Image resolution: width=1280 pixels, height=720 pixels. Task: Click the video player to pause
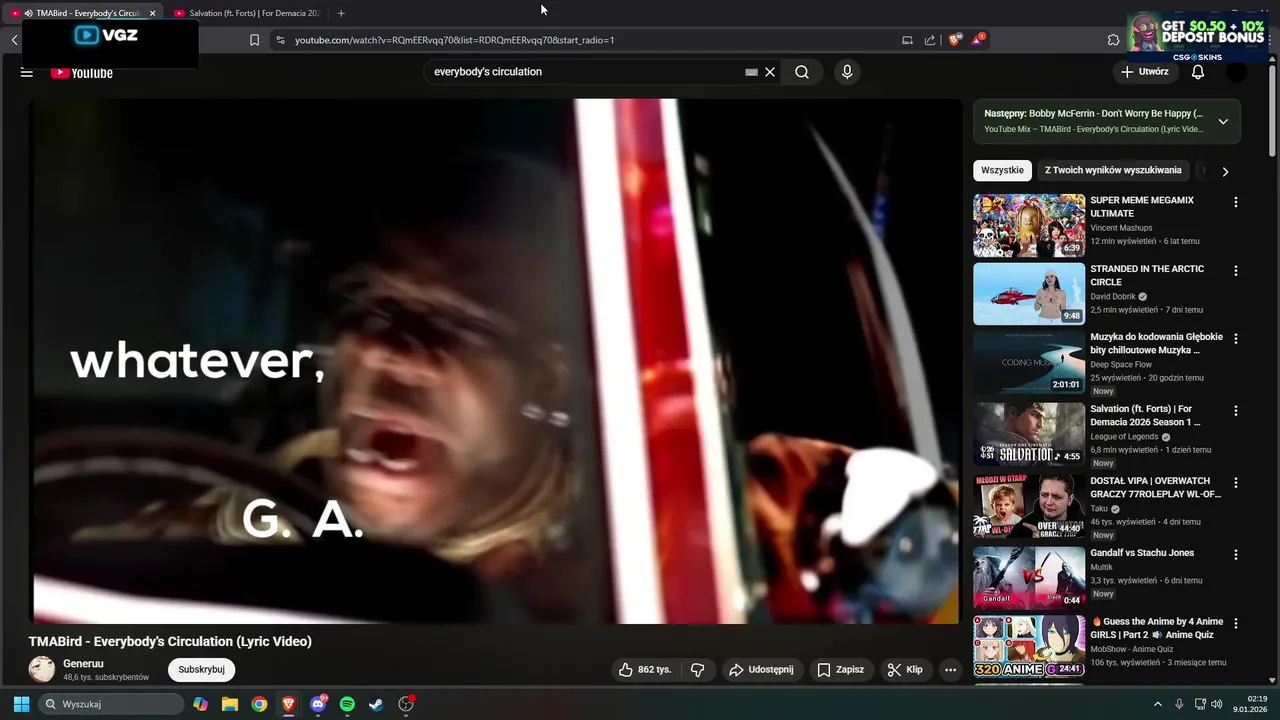point(495,360)
